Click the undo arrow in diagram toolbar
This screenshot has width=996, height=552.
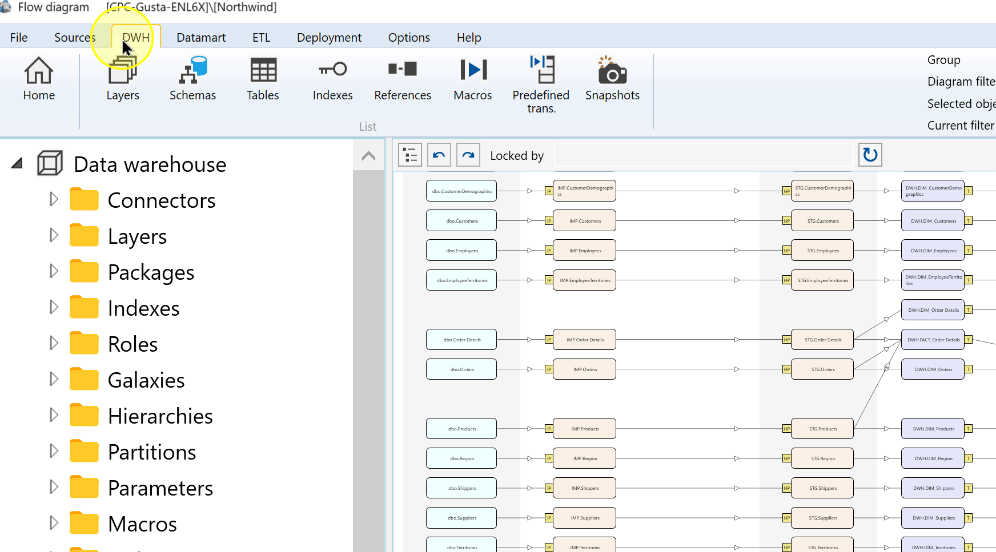[439, 155]
